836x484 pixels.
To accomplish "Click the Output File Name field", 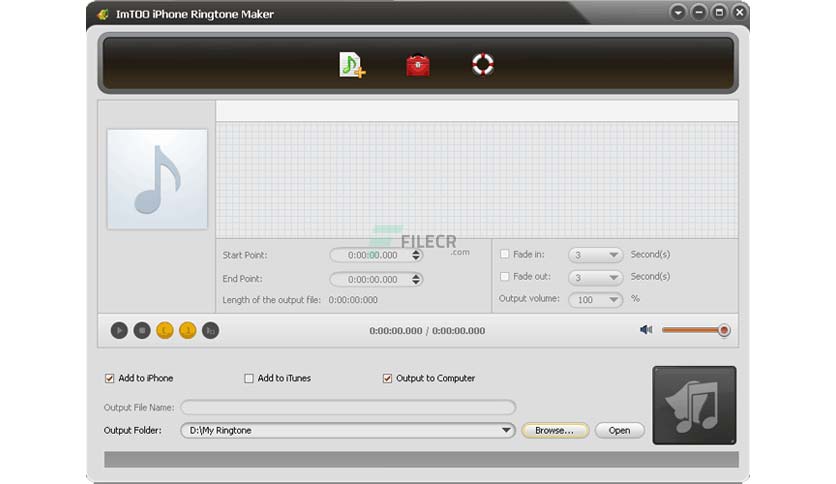I will [348, 407].
